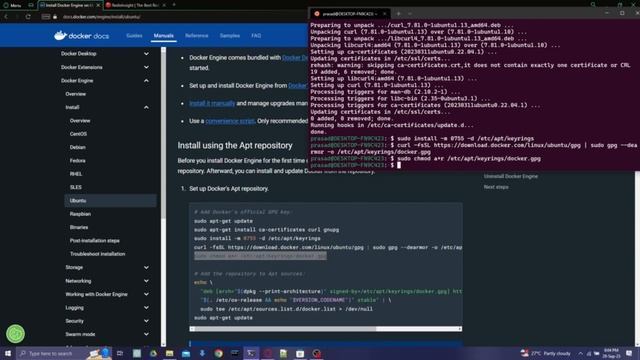Collapse the Install subsection

(146, 107)
